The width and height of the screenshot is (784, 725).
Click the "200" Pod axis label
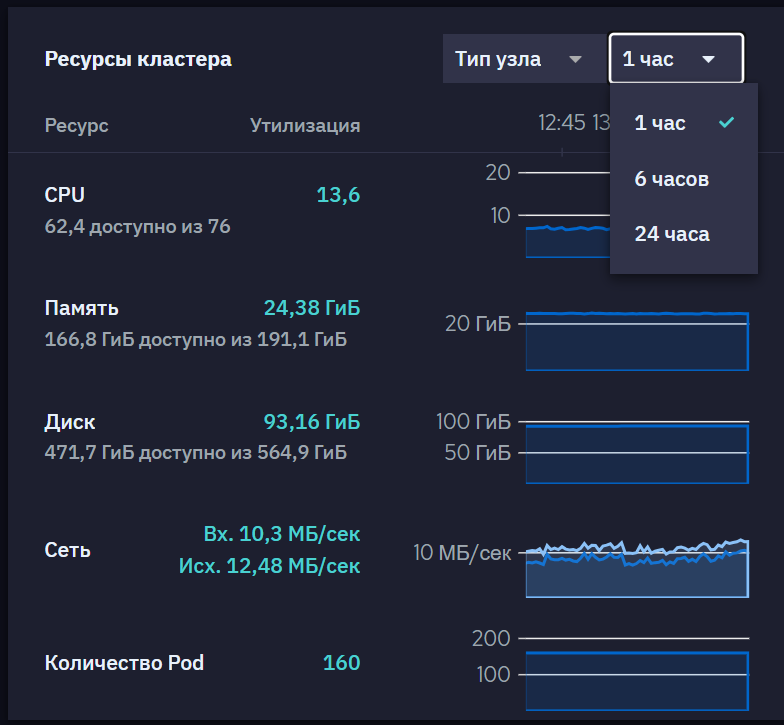pos(491,638)
